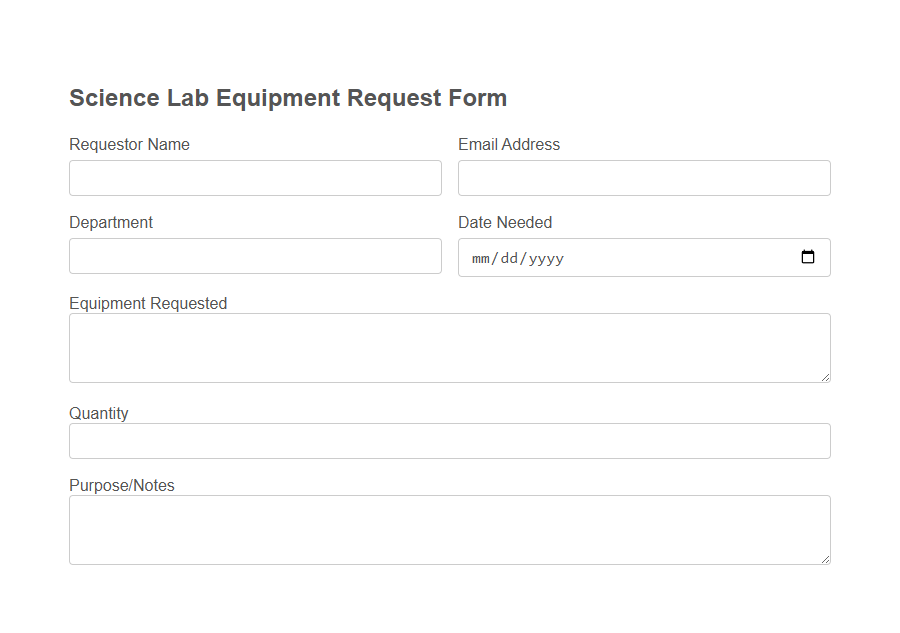Click the Science Lab Equipment Request Form title
The height and width of the screenshot is (633, 900).
click(288, 97)
